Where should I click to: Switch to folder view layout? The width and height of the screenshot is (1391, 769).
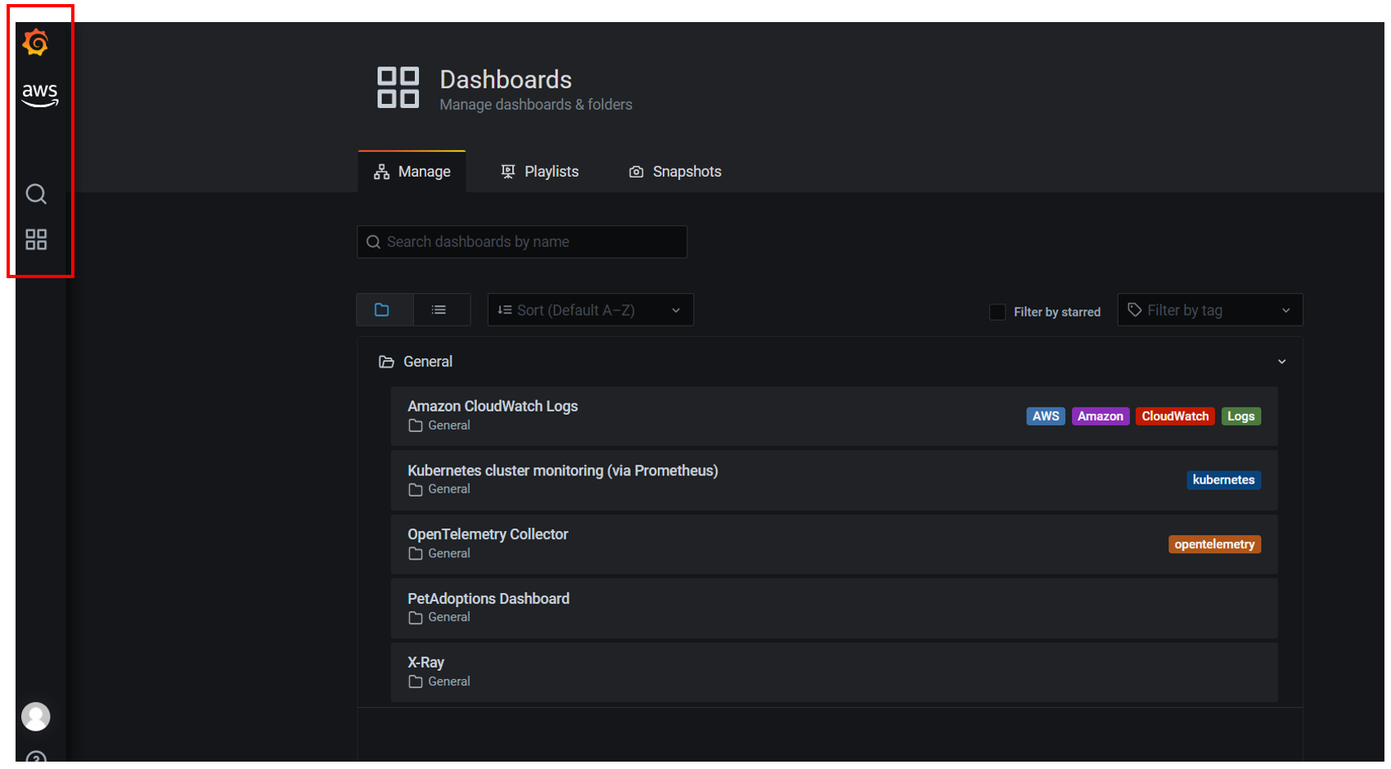382,310
